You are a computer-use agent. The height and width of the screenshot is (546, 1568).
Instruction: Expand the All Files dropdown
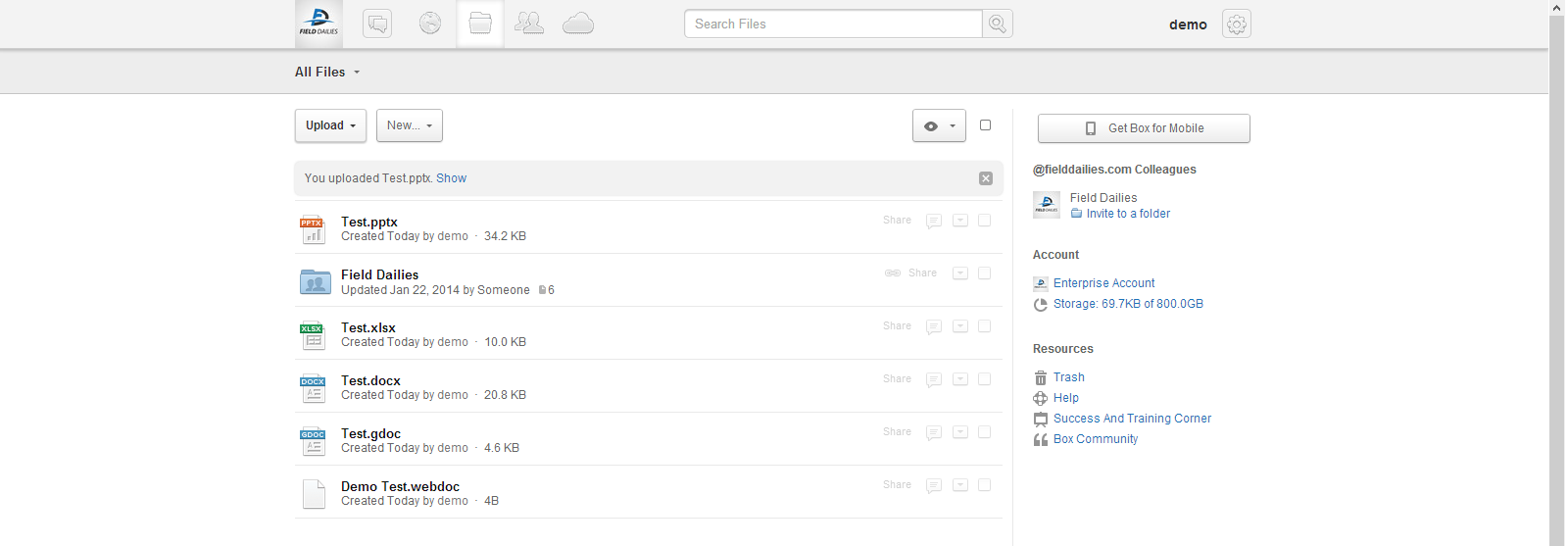pos(327,72)
